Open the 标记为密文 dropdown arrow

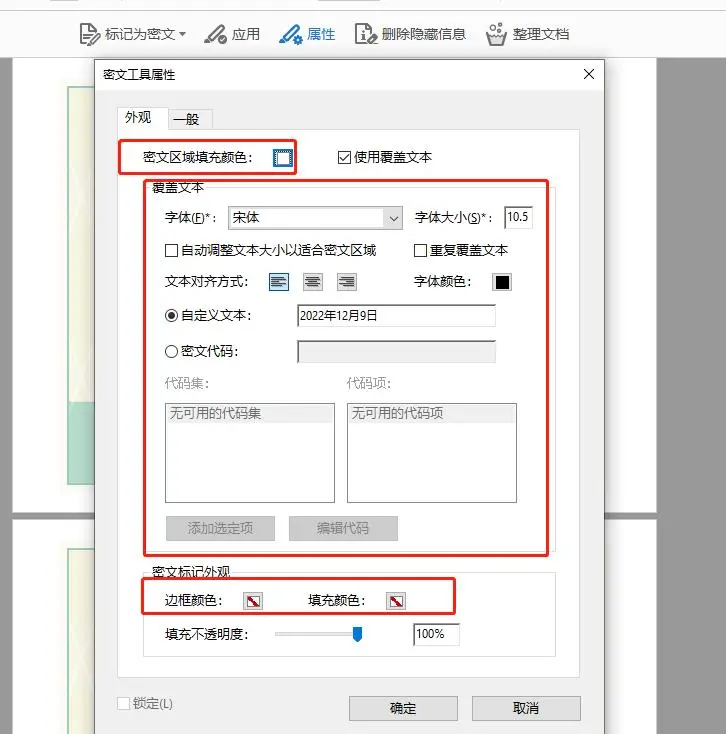tap(183, 34)
